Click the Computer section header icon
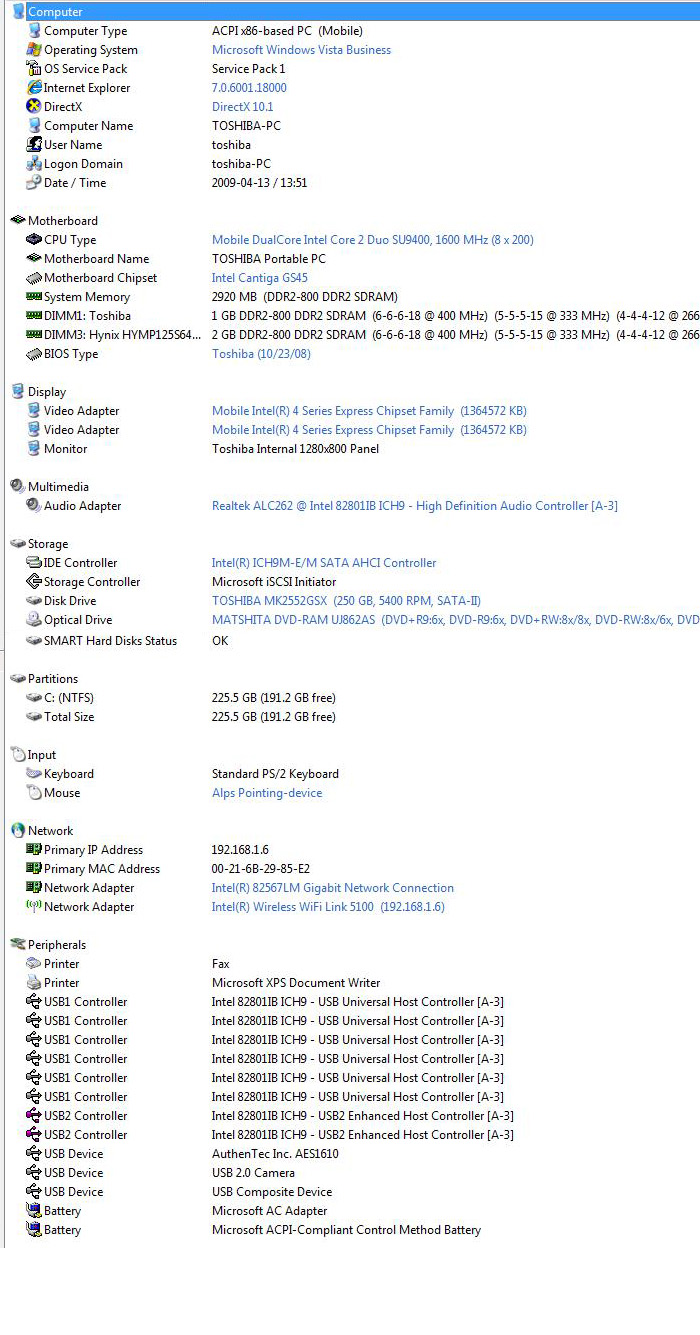This screenshot has width=700, height=1335. (18, 12)
